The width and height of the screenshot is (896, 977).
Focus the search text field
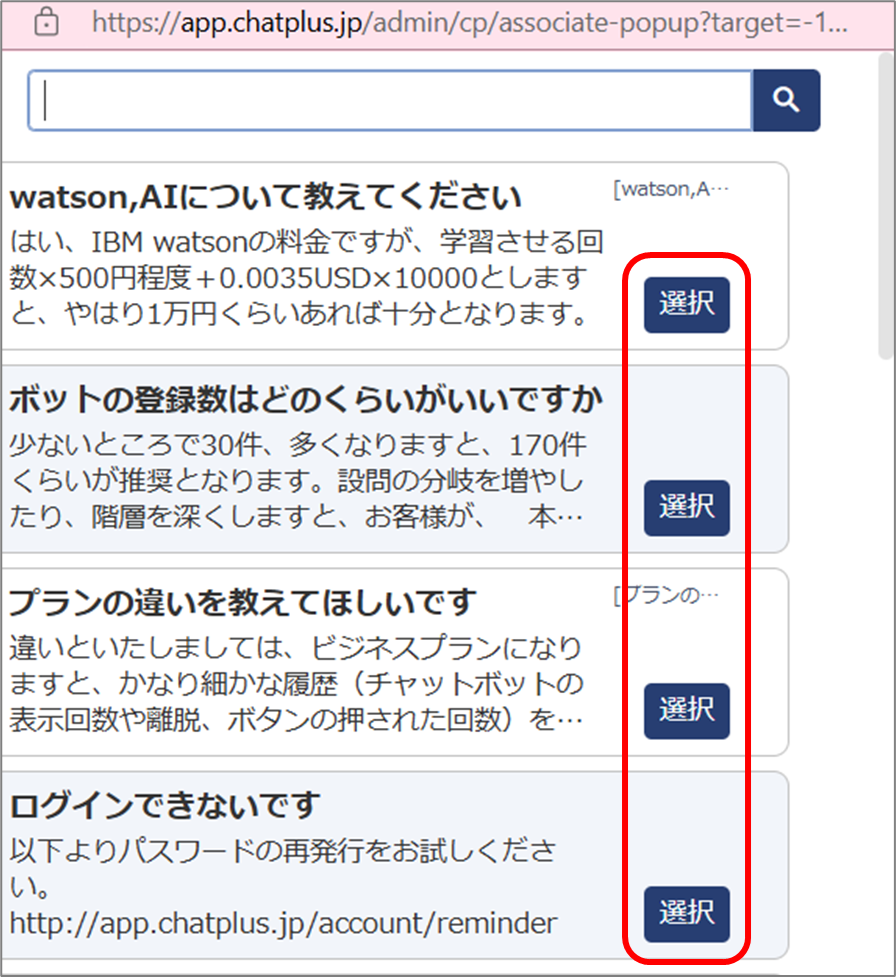(391, 100)
